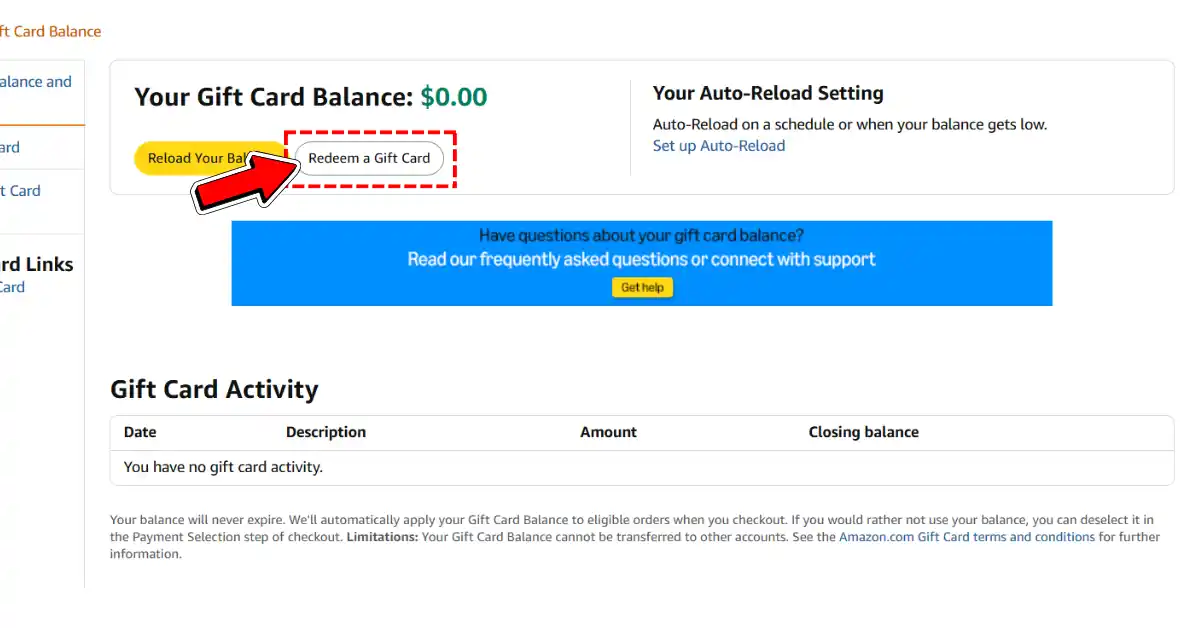1200x628 pixels.
Task: Select the Description column header
Action: [325, 432]
